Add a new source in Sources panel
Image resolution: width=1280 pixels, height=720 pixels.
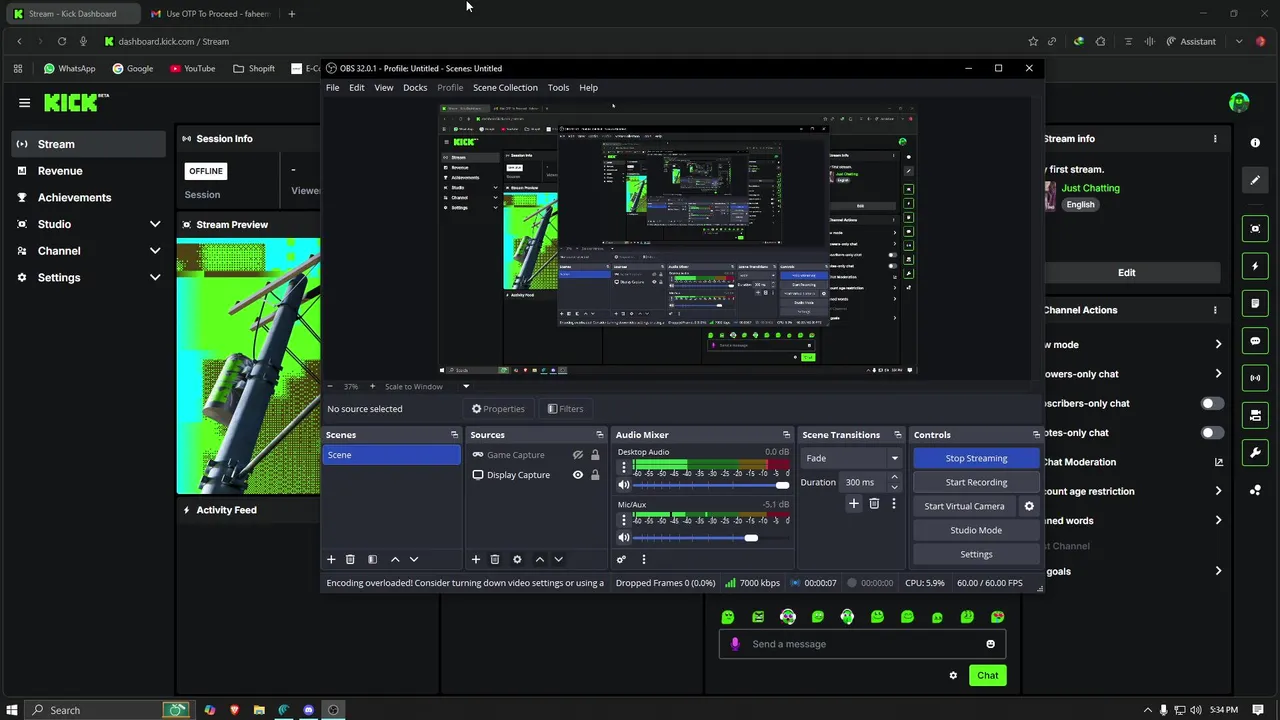coord(476,559)
